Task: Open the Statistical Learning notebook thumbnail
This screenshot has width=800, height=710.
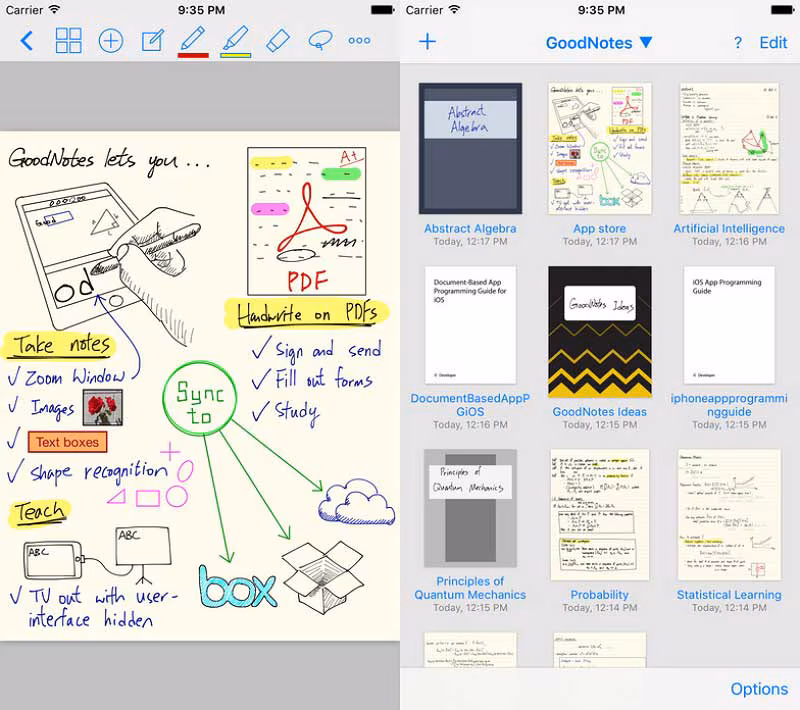Action: click(729, 515)
